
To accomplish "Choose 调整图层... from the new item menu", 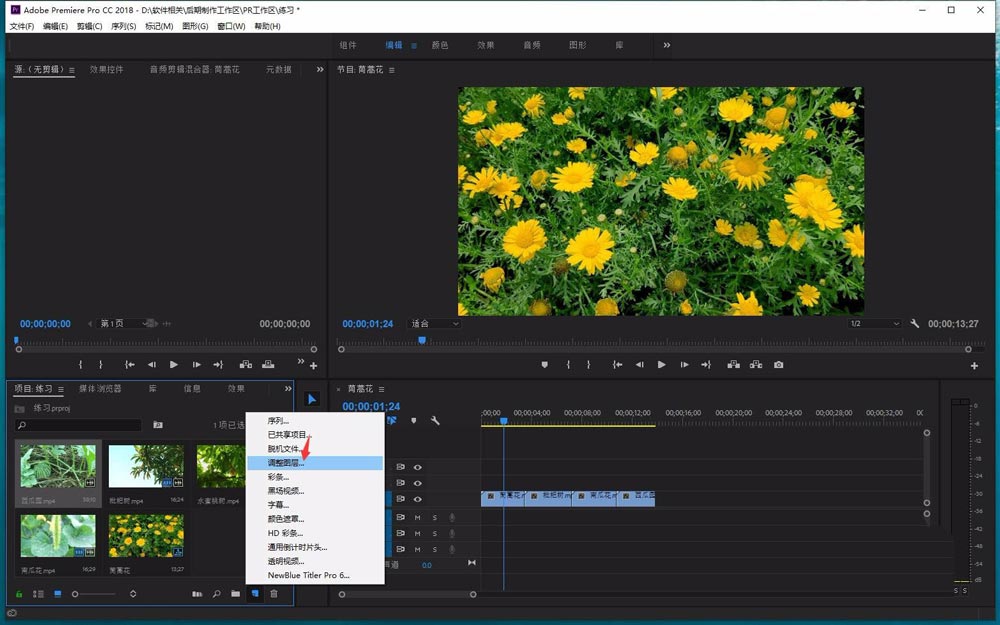I will 286,463.
